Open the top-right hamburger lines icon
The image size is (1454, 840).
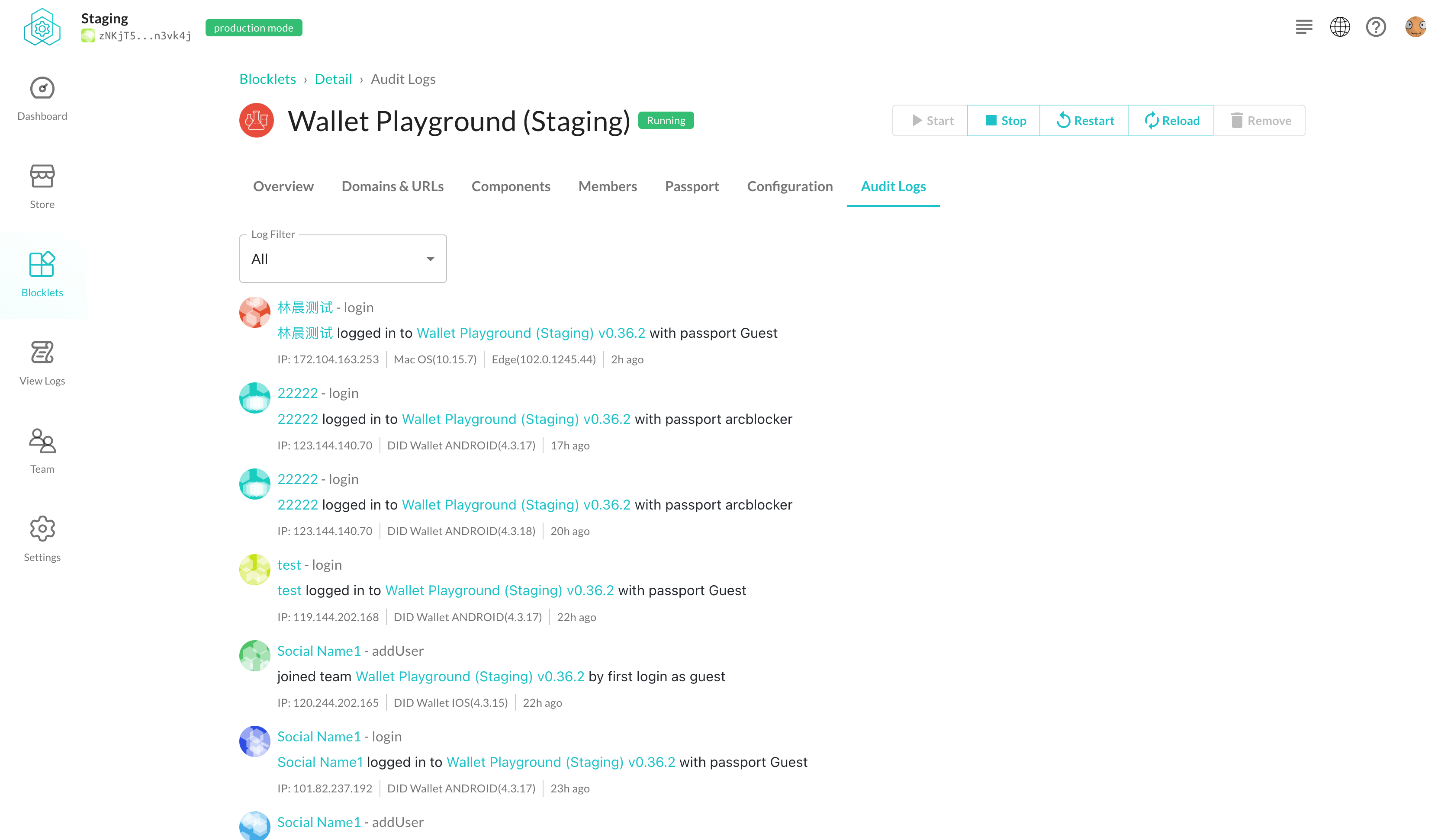[1303, 27]
